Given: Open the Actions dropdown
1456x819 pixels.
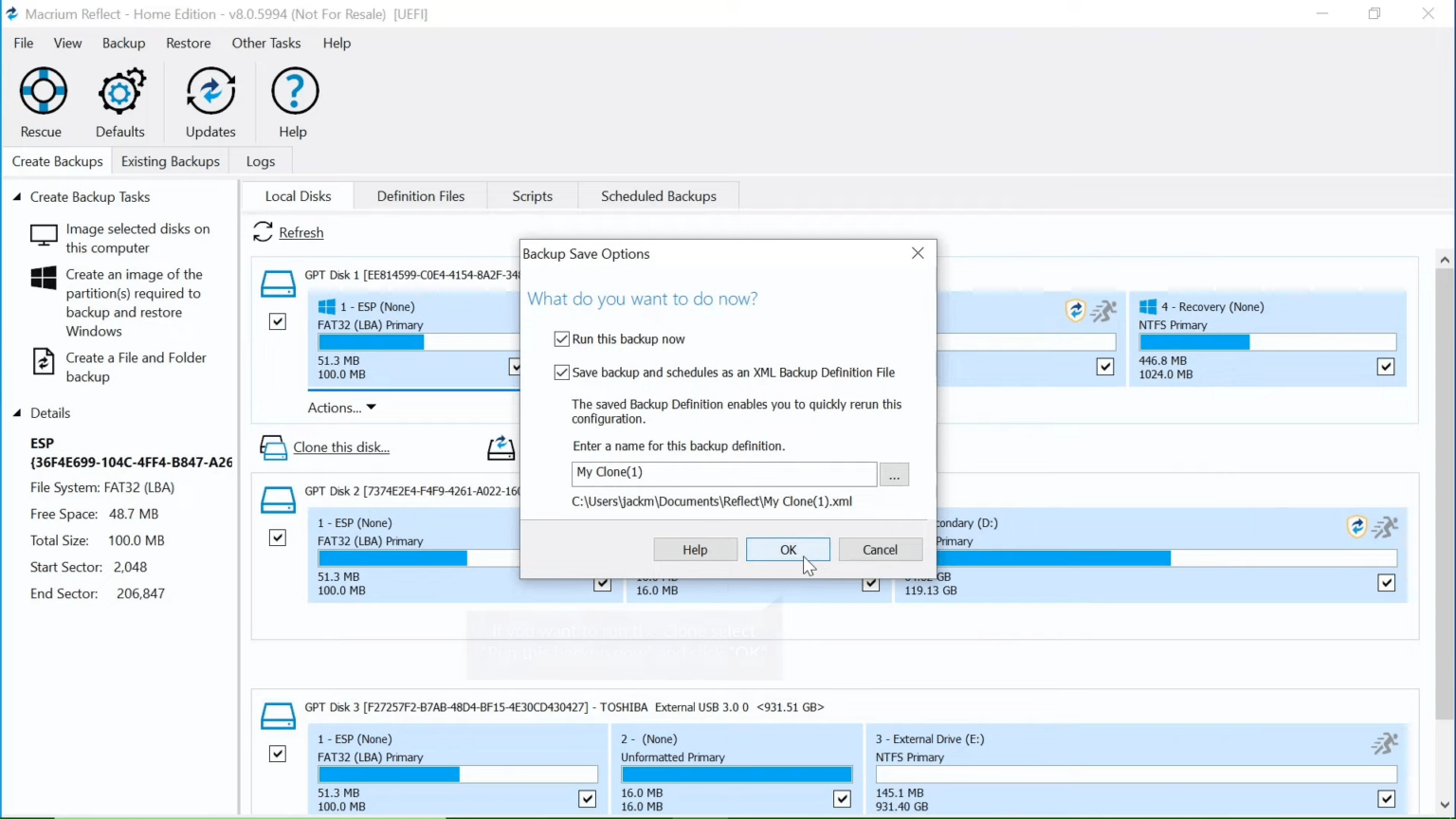Looking at the screenshot, I should pyautogui.click(x=341, y=407).
